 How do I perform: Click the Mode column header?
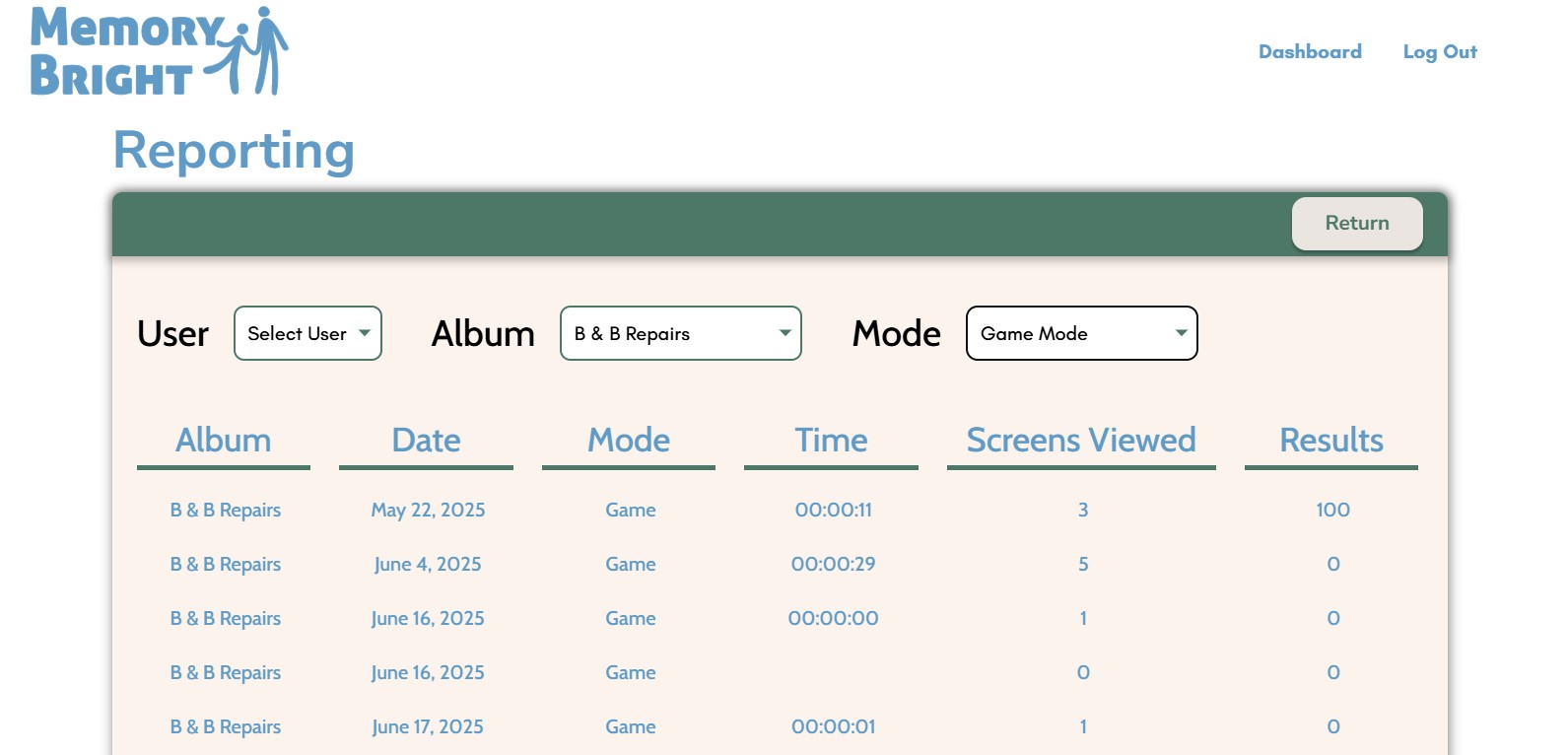629,441
